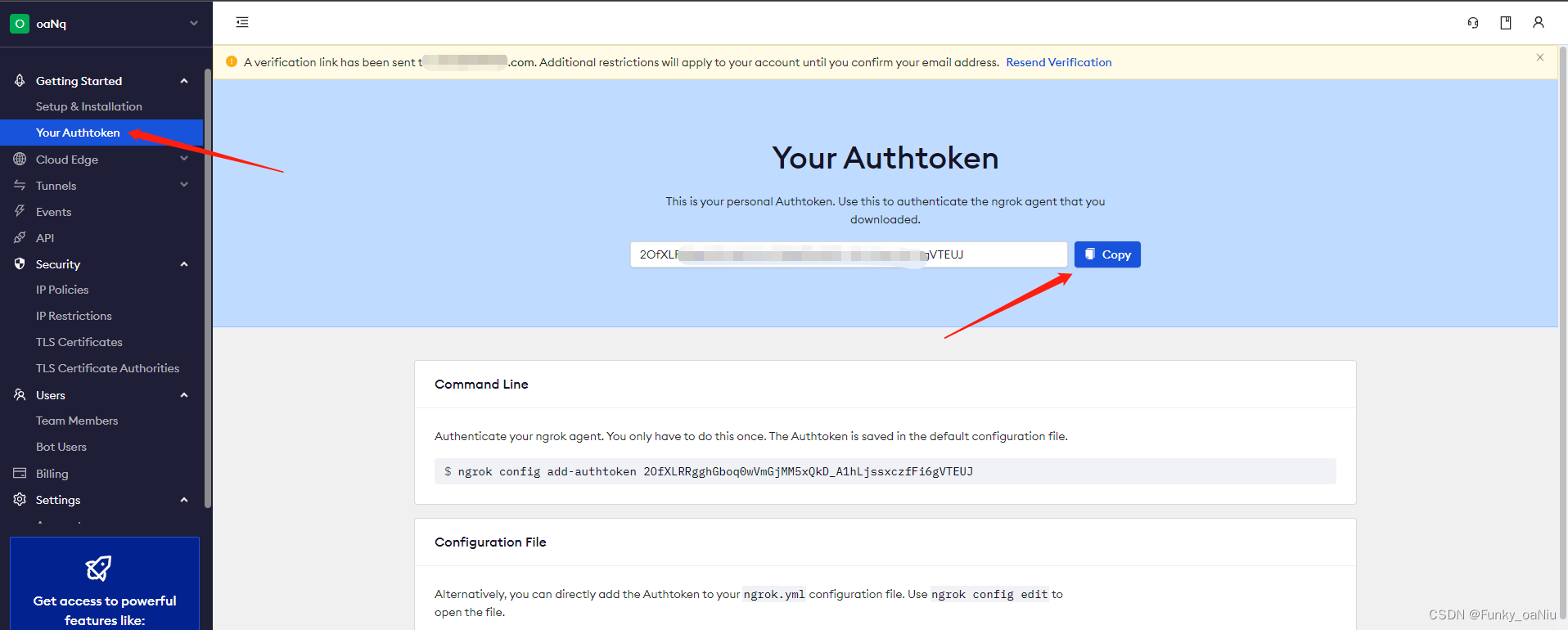Open TLS Certificates page
1568x630 pixels.
tap(79, 342)
